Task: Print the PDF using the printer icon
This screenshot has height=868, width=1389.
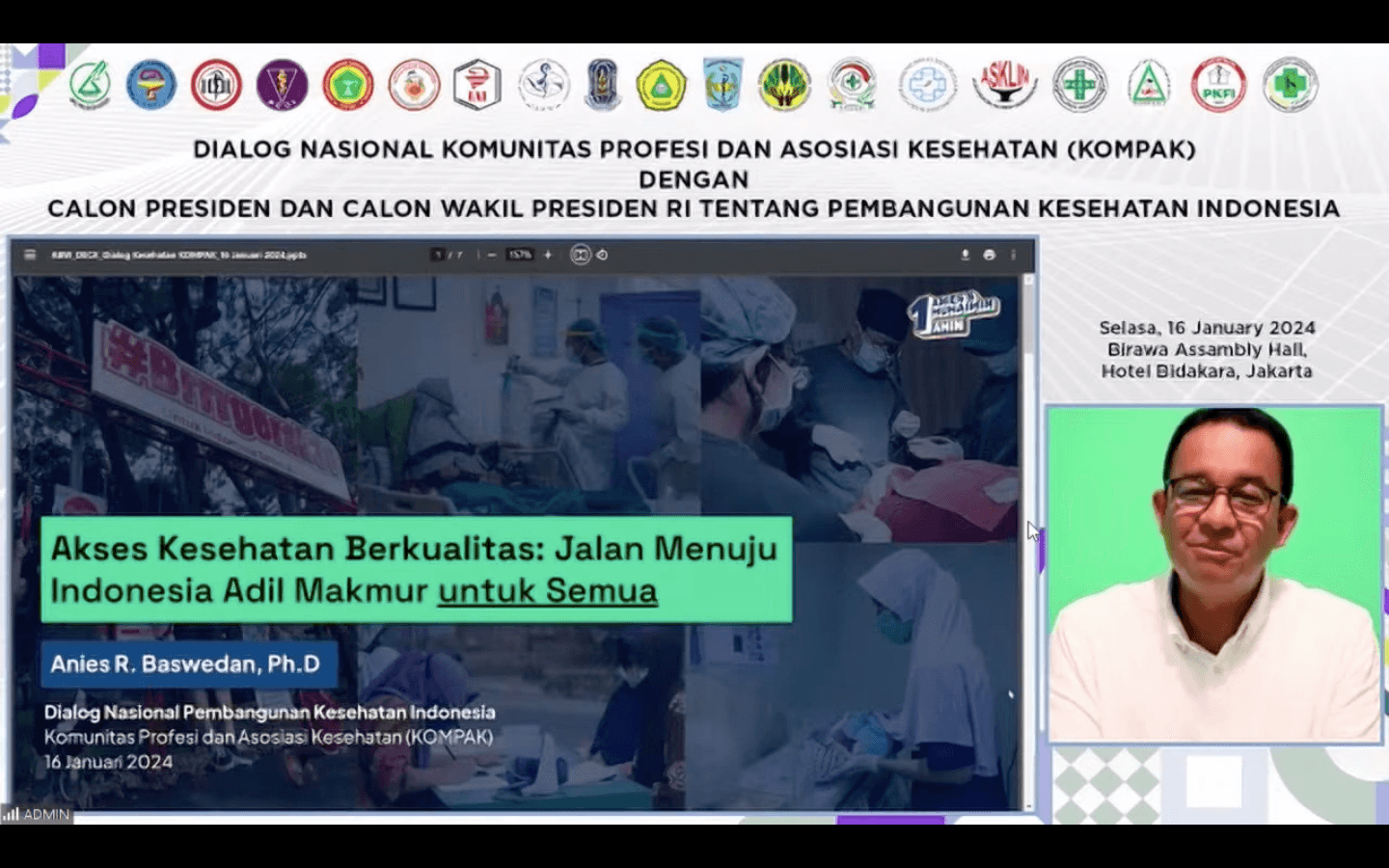Action: click(x=989, y=255)
